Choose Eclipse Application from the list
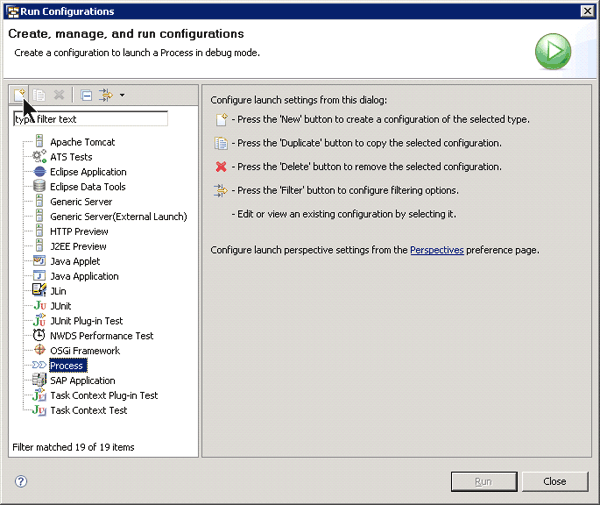Screen dimensions: 600x505 88,172
